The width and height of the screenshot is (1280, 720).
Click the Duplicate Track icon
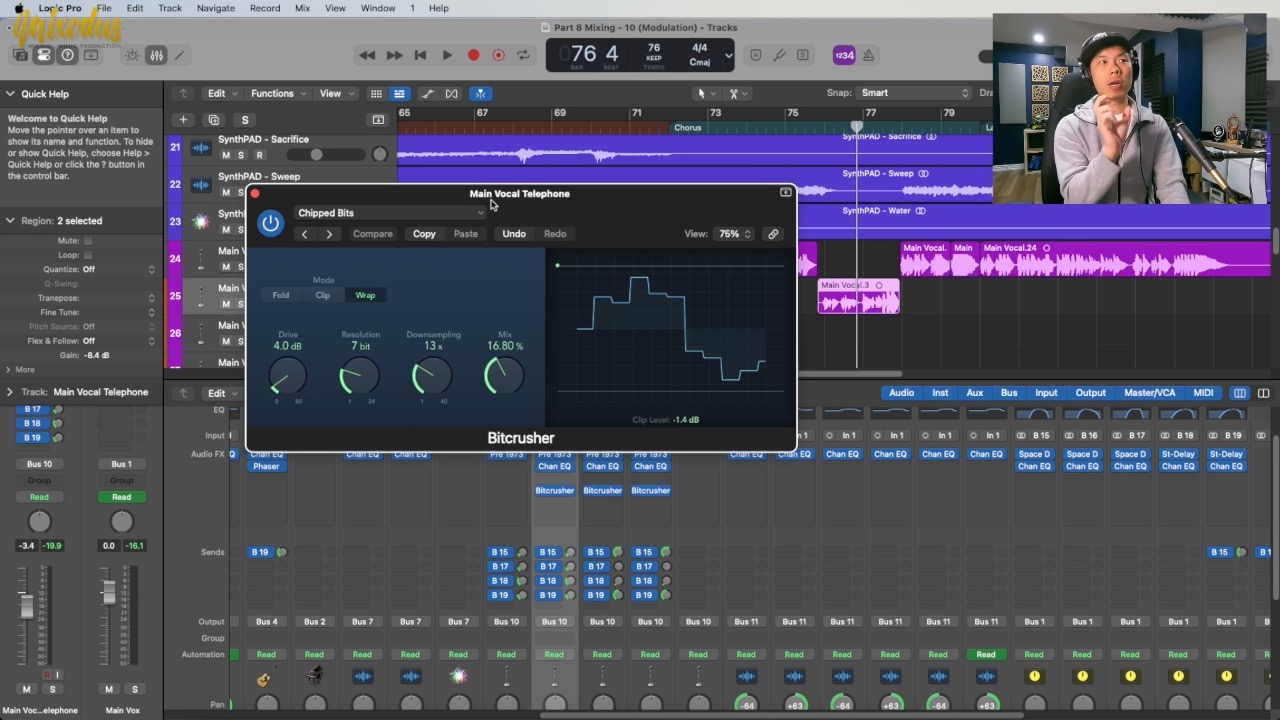[213, 120]
